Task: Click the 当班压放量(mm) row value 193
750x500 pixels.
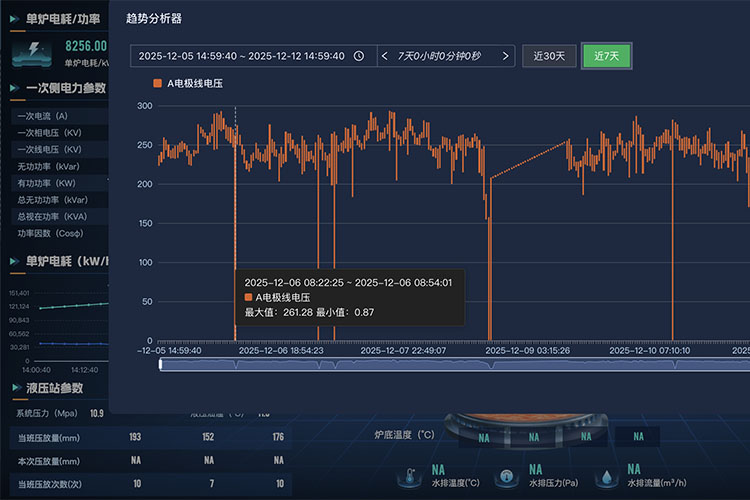Action: (135, 437)
